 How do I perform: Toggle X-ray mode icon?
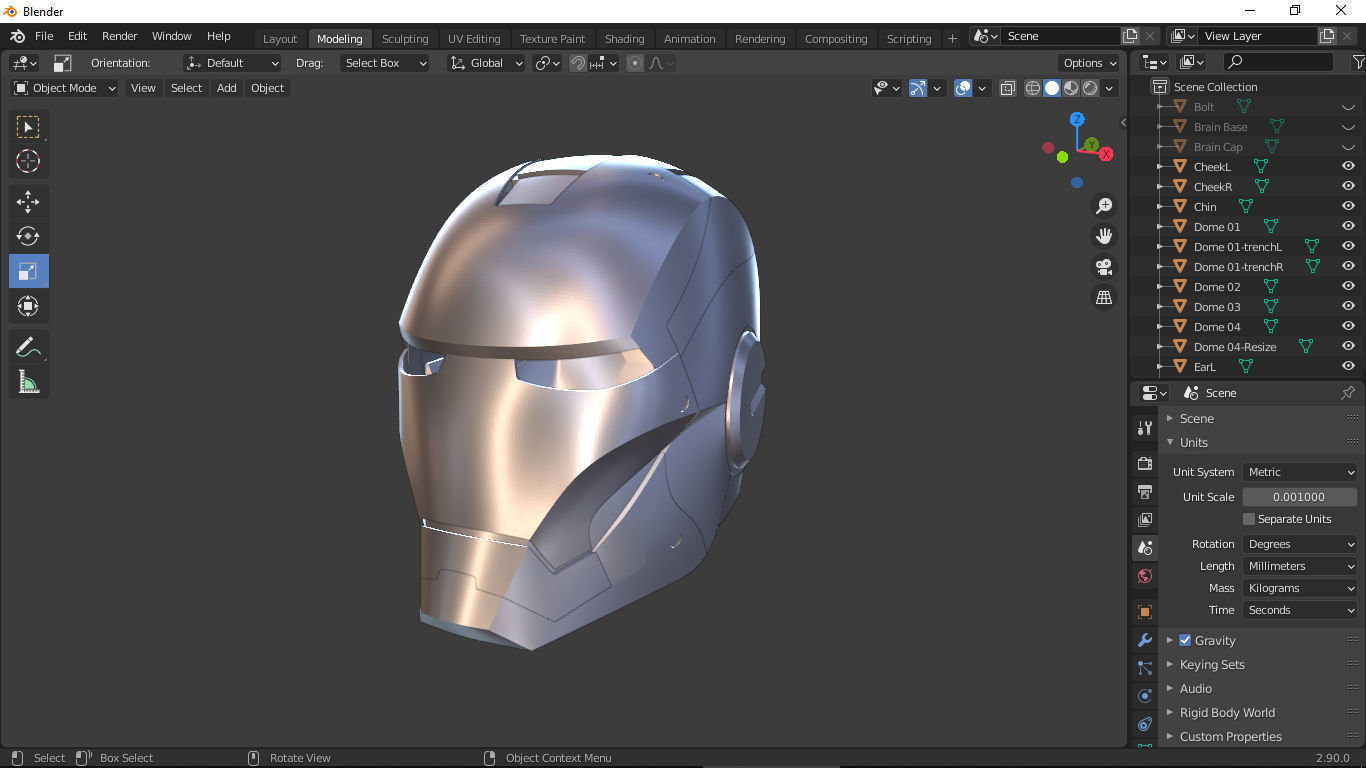[x=1007, y=88]
